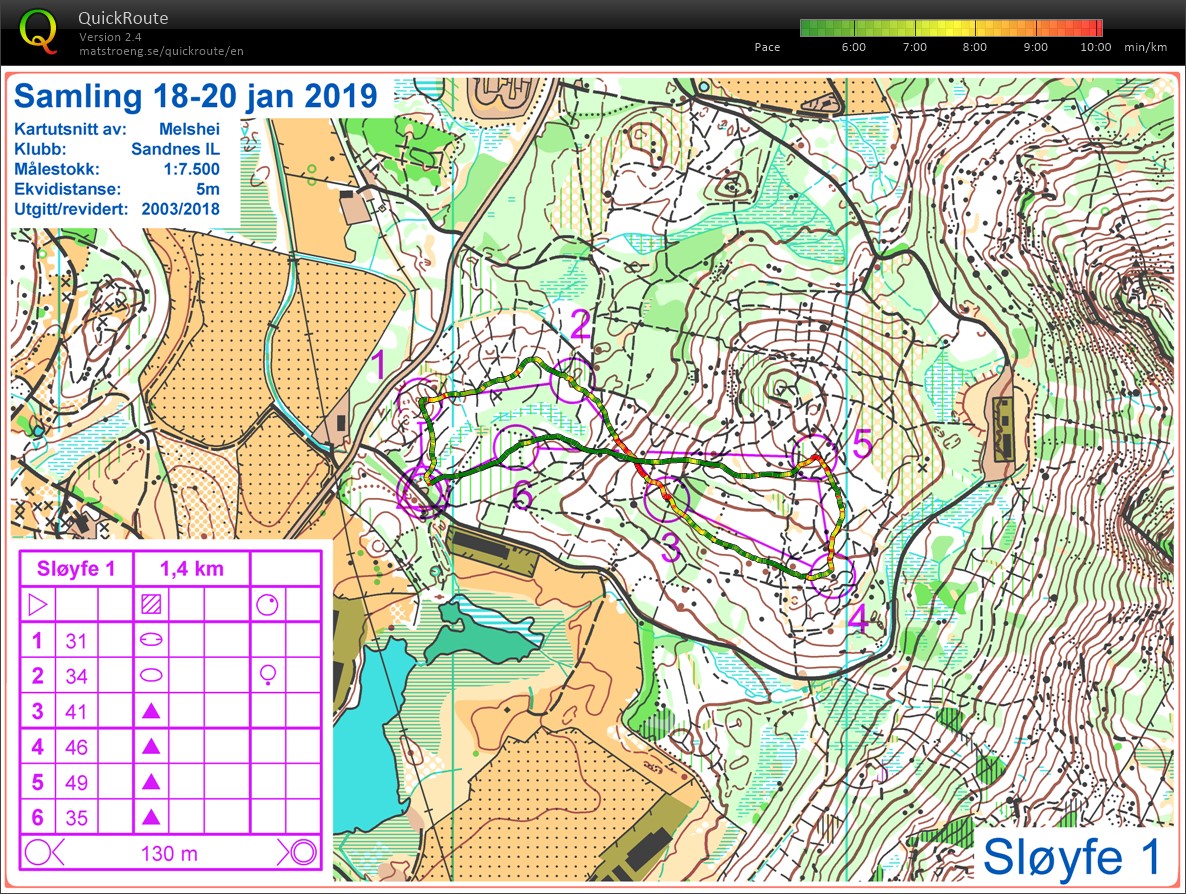
Task: Click the 10:00 pace scale label
Action: click(x=1095, y=47)
